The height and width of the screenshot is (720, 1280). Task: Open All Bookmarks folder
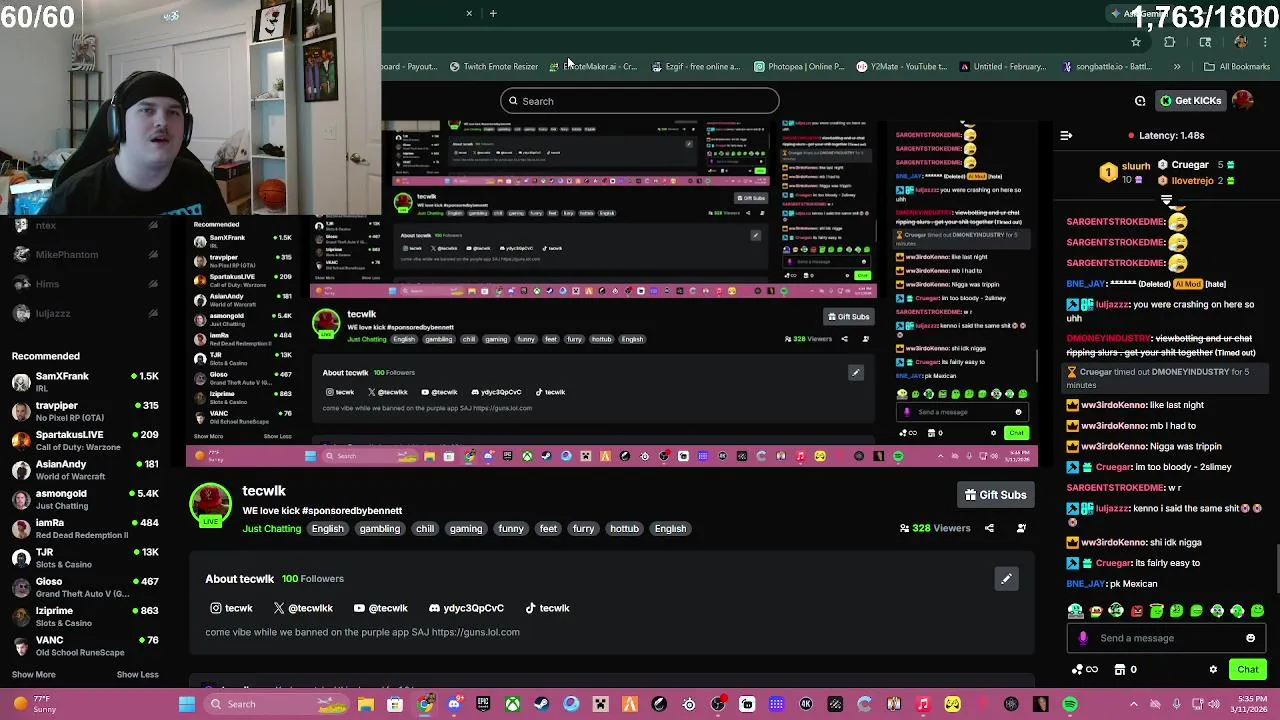(1237, 67)
